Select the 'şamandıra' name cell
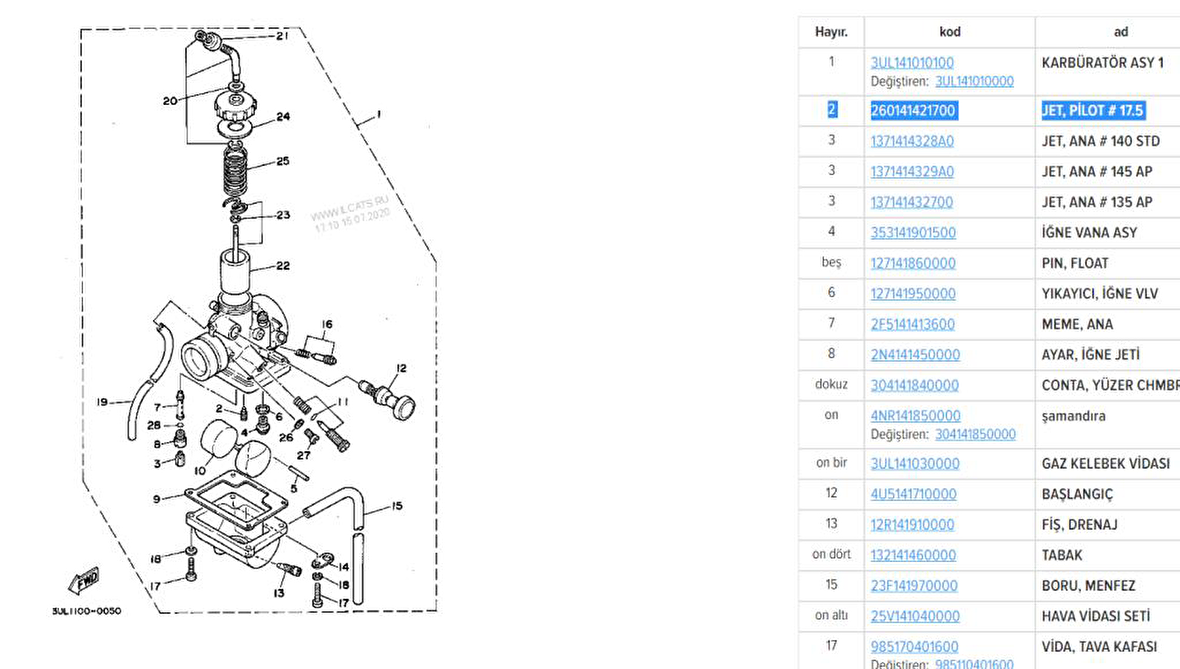 [1108, 424]
